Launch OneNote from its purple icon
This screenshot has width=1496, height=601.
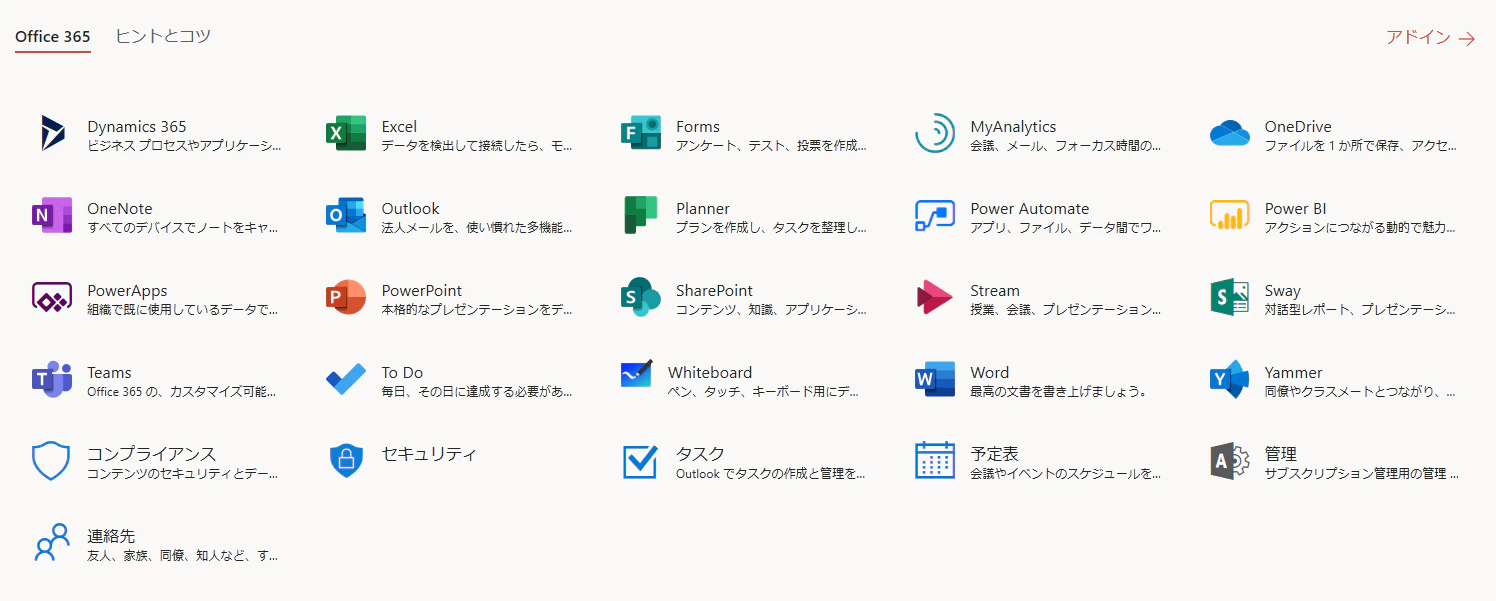click(52, 215)
